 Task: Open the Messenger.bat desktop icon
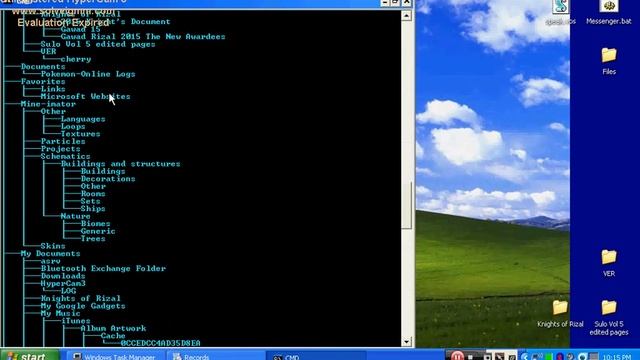coord(609,12)
